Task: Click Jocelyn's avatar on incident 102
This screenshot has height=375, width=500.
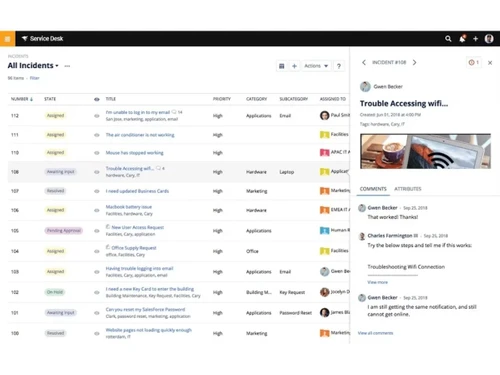Action: pyautogui.click(x=324, y=292)
